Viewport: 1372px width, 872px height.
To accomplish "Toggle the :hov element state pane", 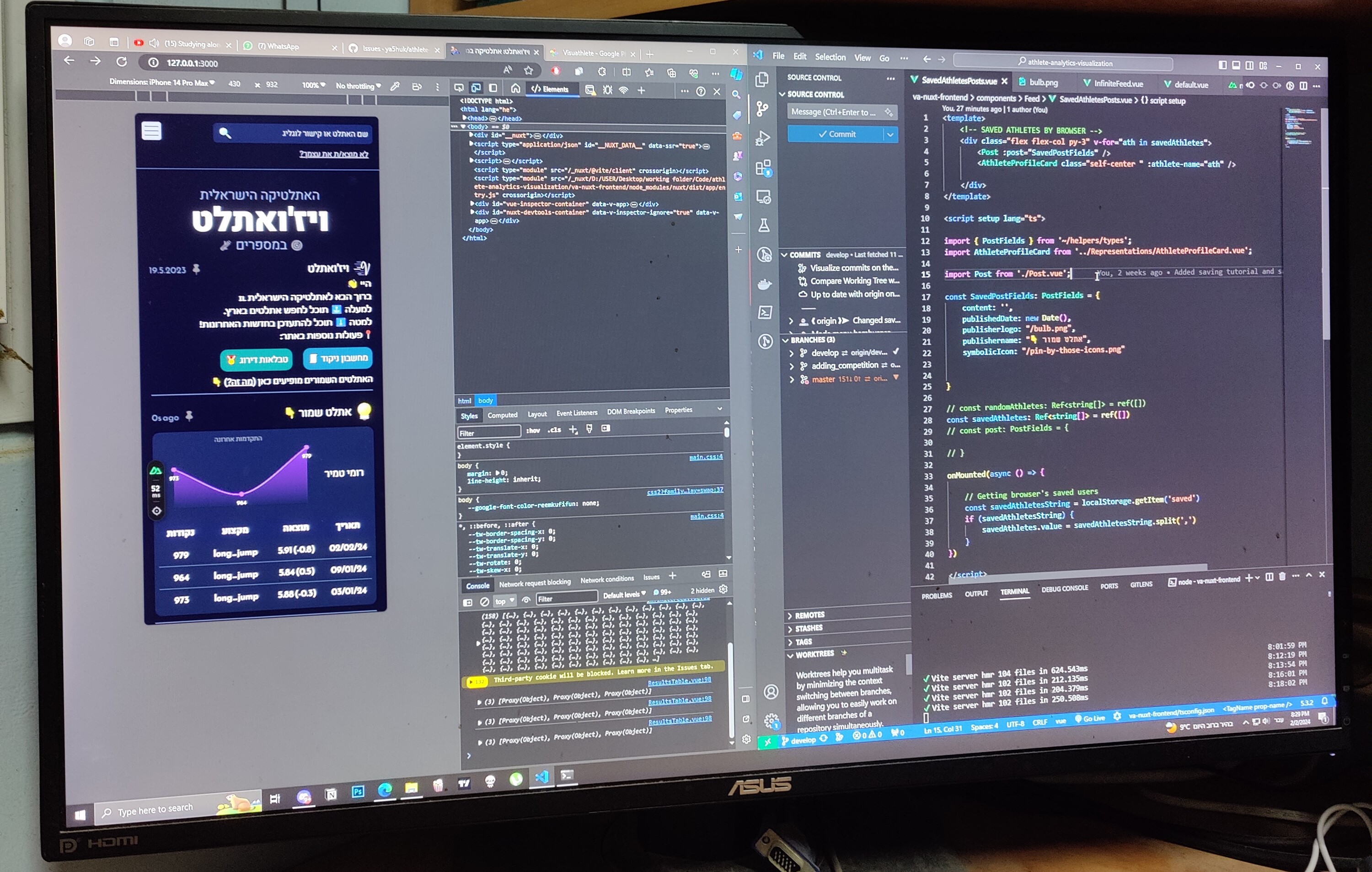I will pyautogui.click(x=533, y=430).
